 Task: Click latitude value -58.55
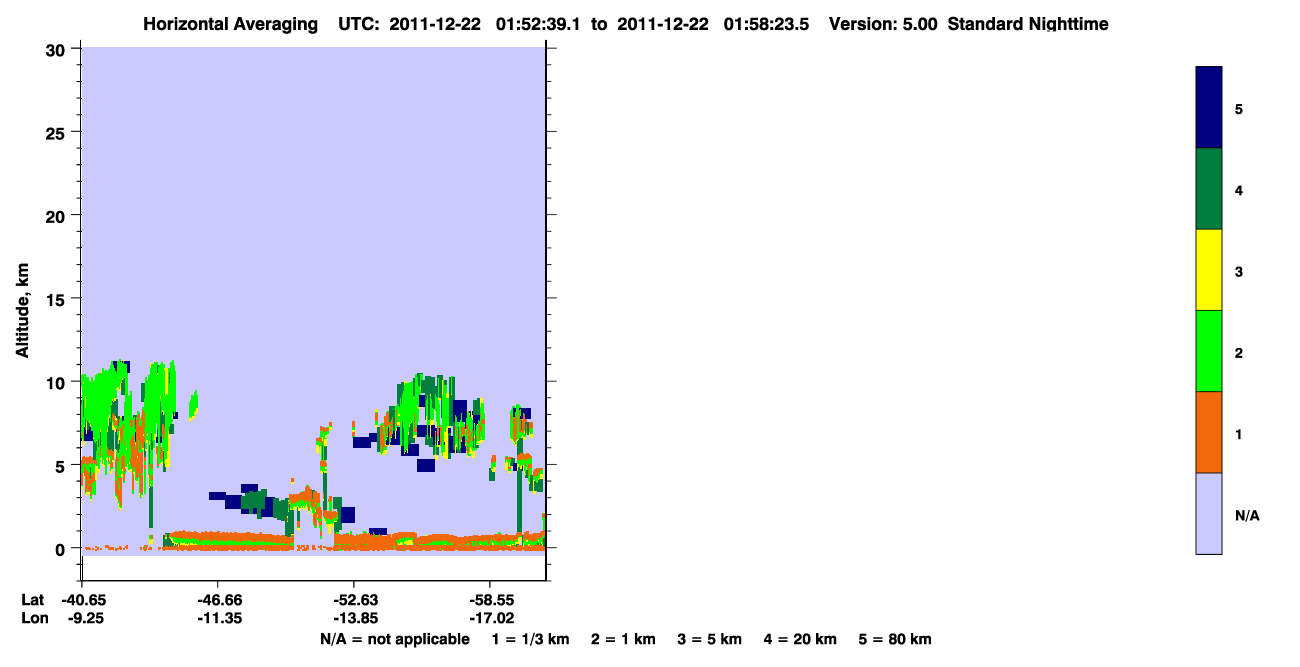pos(490,600)
